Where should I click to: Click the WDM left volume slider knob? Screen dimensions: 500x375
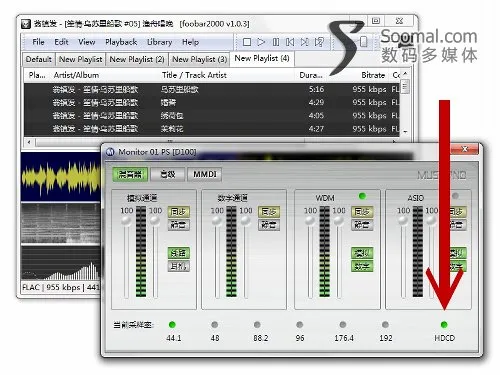tap(310, 221)
